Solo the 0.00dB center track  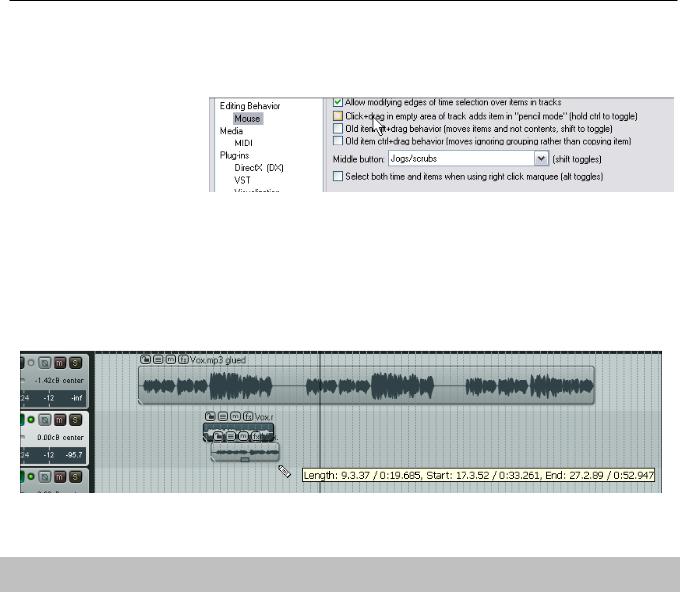click(x=75, y=420)
